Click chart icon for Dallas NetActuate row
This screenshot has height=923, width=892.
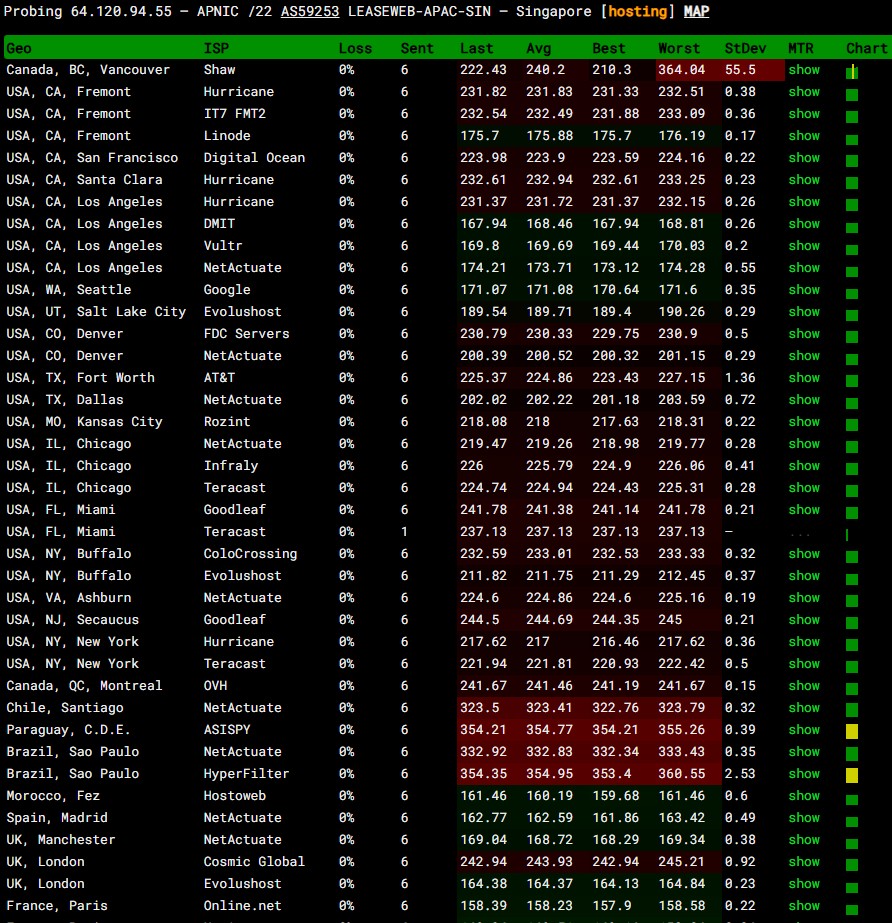[851, 403]
